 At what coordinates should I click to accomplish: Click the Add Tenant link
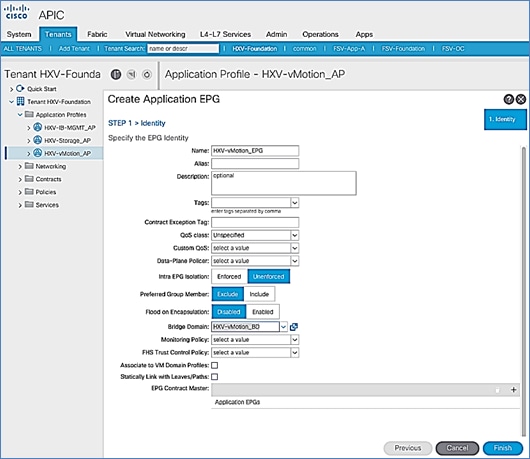(x=74, y=49)
